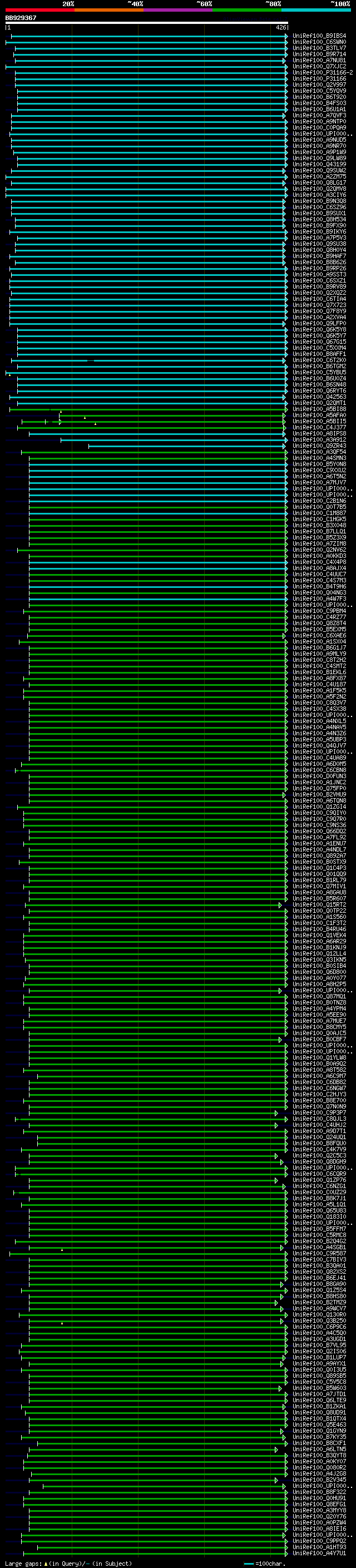Screen dimensions: 356x1568
Task: Open hit UniRef100_A1SX04
Action: [x=319, y=641]
